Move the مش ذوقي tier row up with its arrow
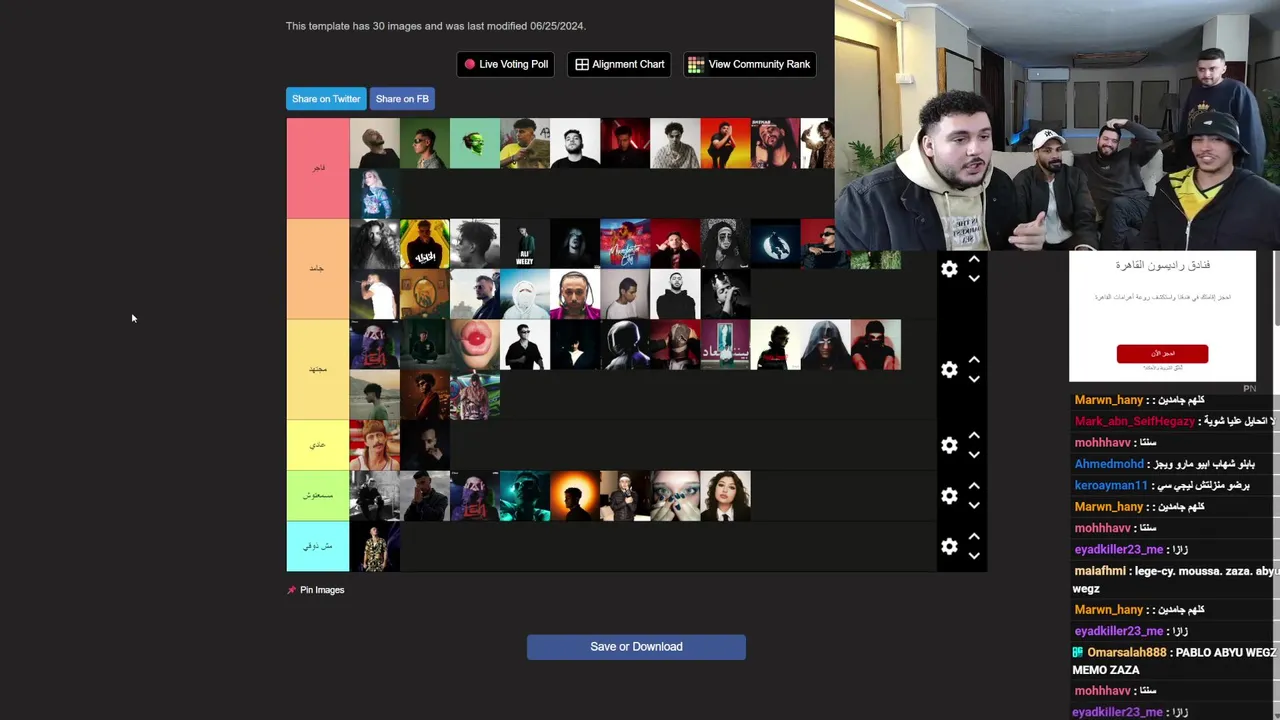 coord(974,537)
